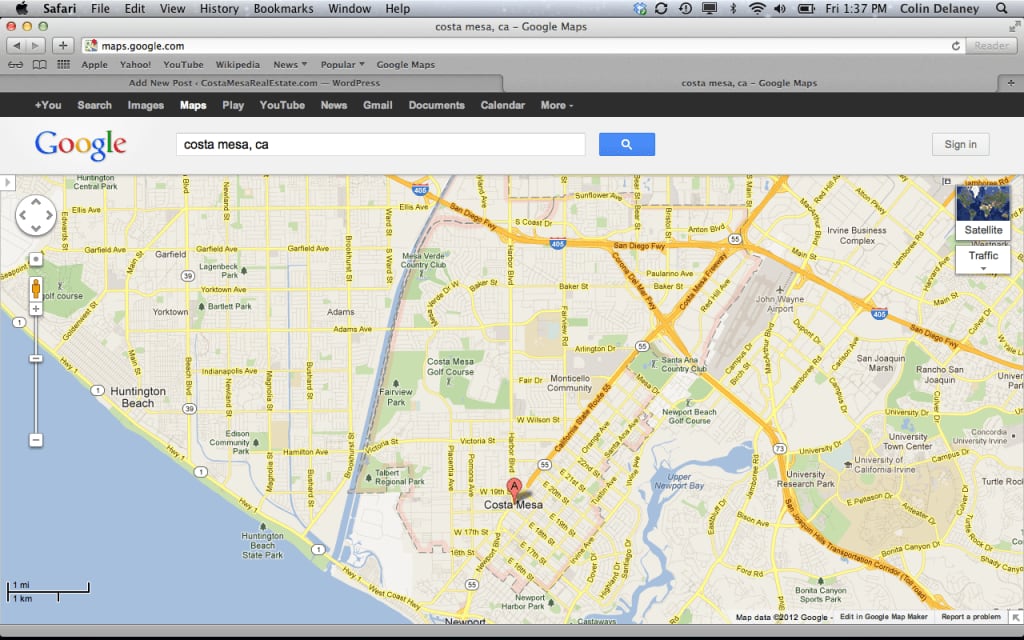Open Top Sites grid icon
This screenshot has height=640, width=1024.
coord(63,65)
